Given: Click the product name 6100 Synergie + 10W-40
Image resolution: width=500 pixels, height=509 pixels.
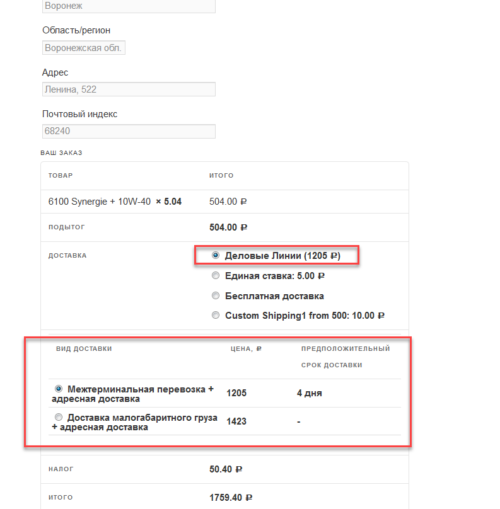Looking at the screenshot, I should click(x=99, y=202).
